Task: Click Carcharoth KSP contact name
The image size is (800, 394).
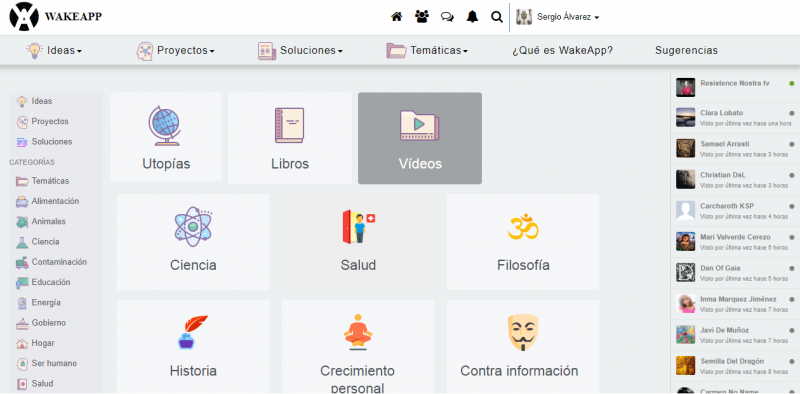Action: click(727, 206)
